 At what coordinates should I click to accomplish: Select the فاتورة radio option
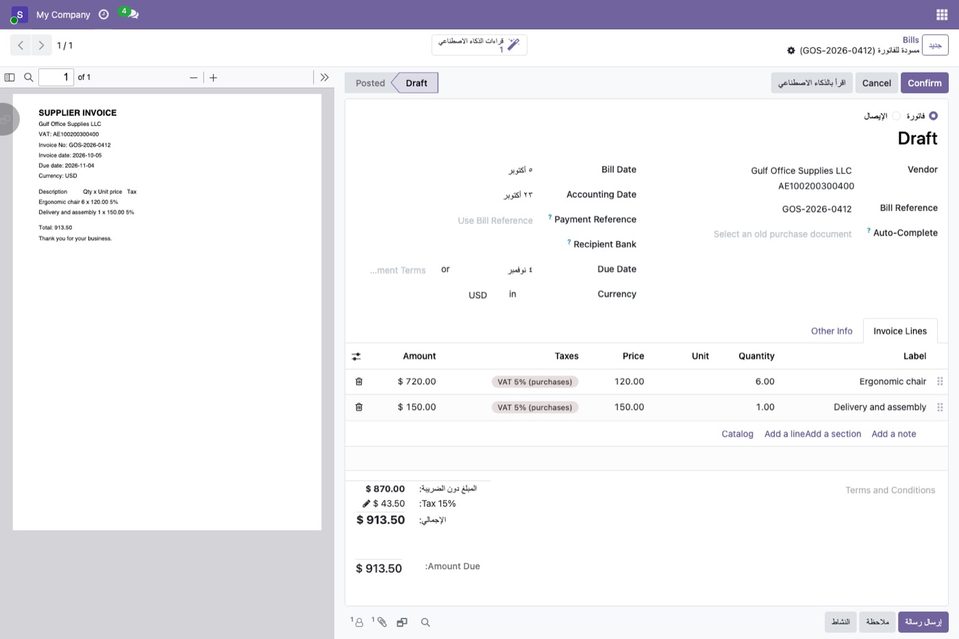pos(933,116)
